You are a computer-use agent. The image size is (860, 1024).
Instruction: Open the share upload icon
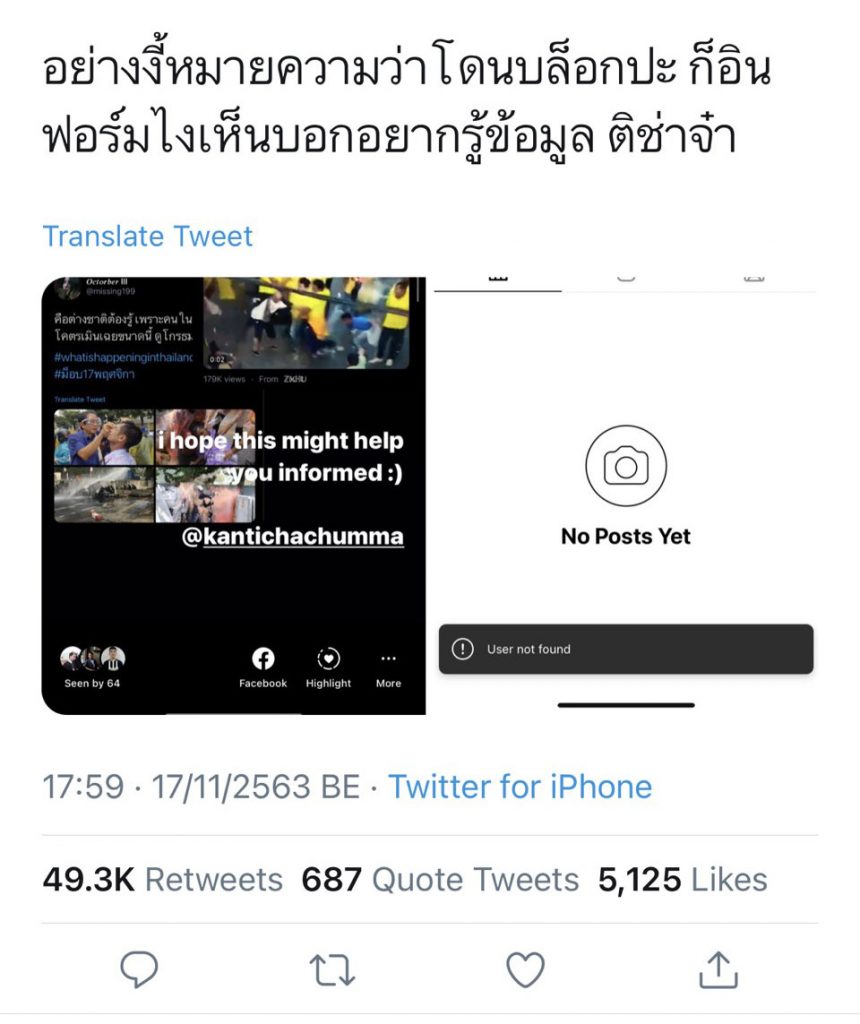(x=718, y=969)
